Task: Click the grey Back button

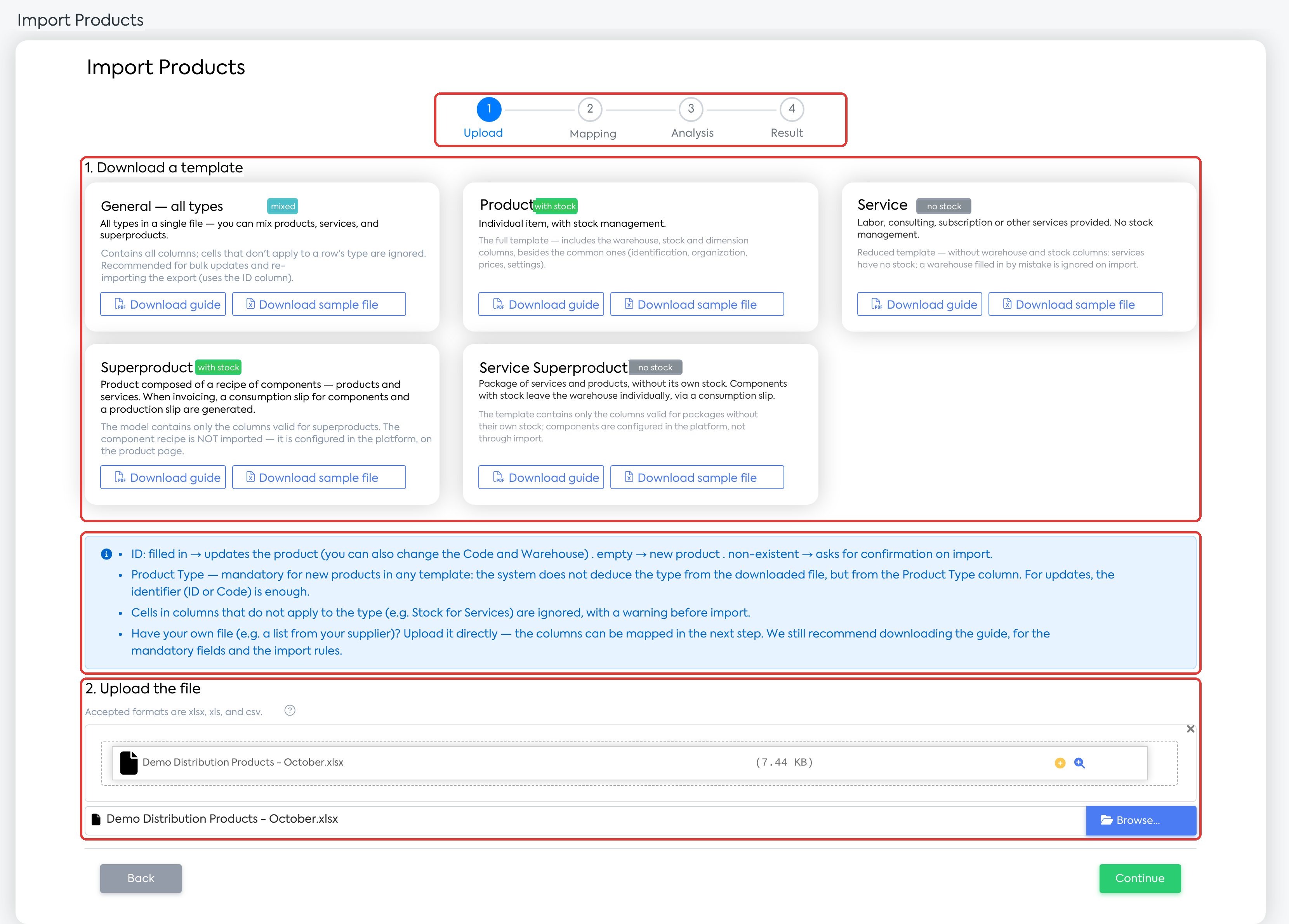Action: tap(141, 878)
